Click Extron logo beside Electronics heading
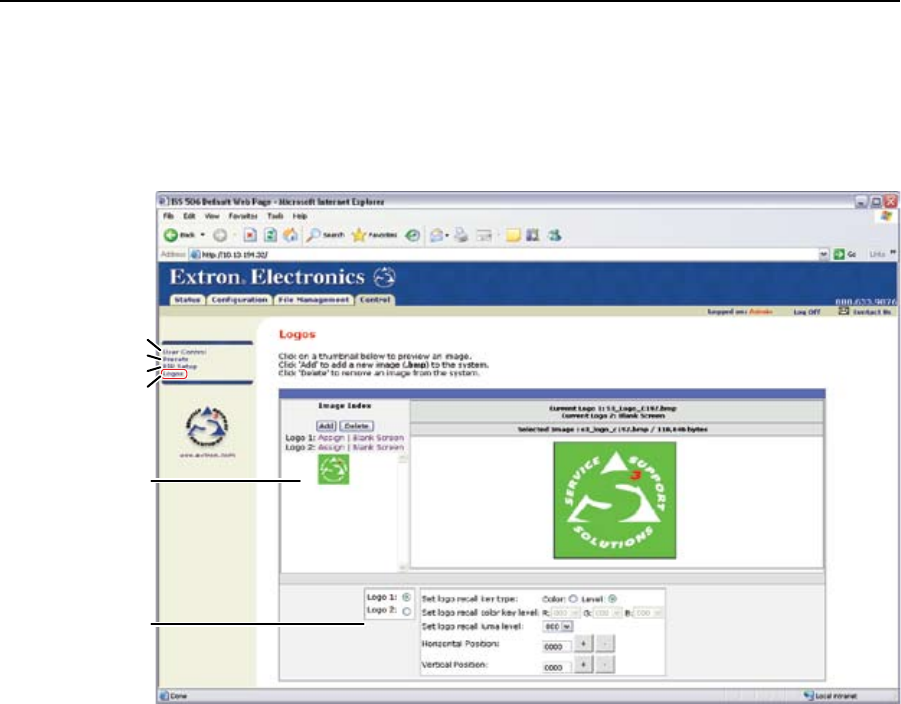The height and width of the screenshot is (704, 901). point(384,278)
